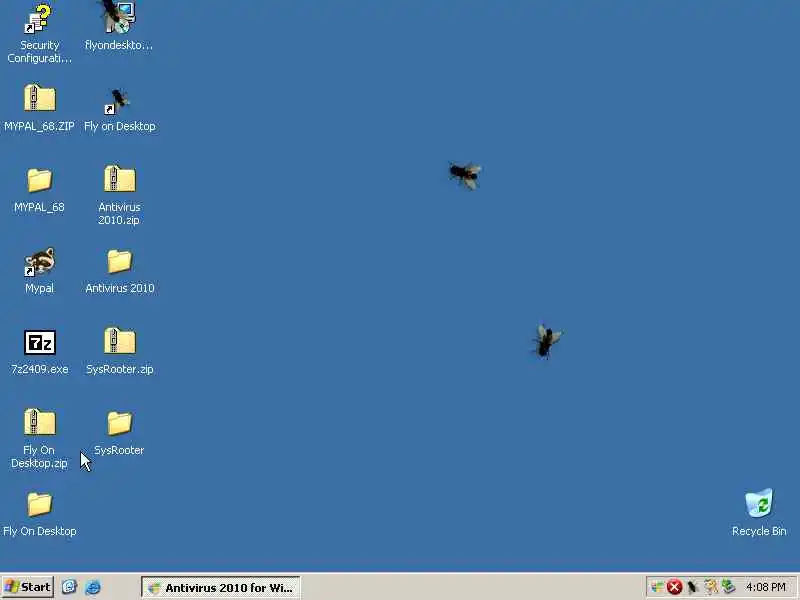The height and width of the screenshot is (600, 800).
Task: Select the MYPAL_68 folder icon
Action: click(39, 180)
